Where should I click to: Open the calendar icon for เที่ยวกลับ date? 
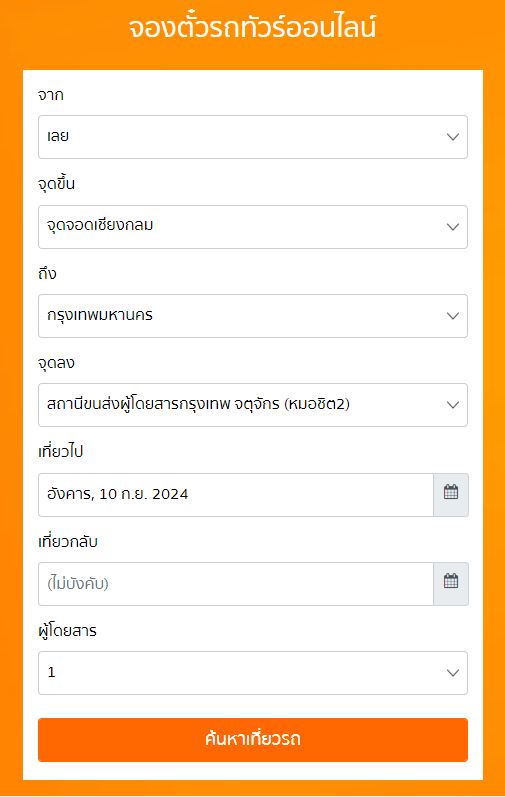pyautogui.click(x=451, y=584)
